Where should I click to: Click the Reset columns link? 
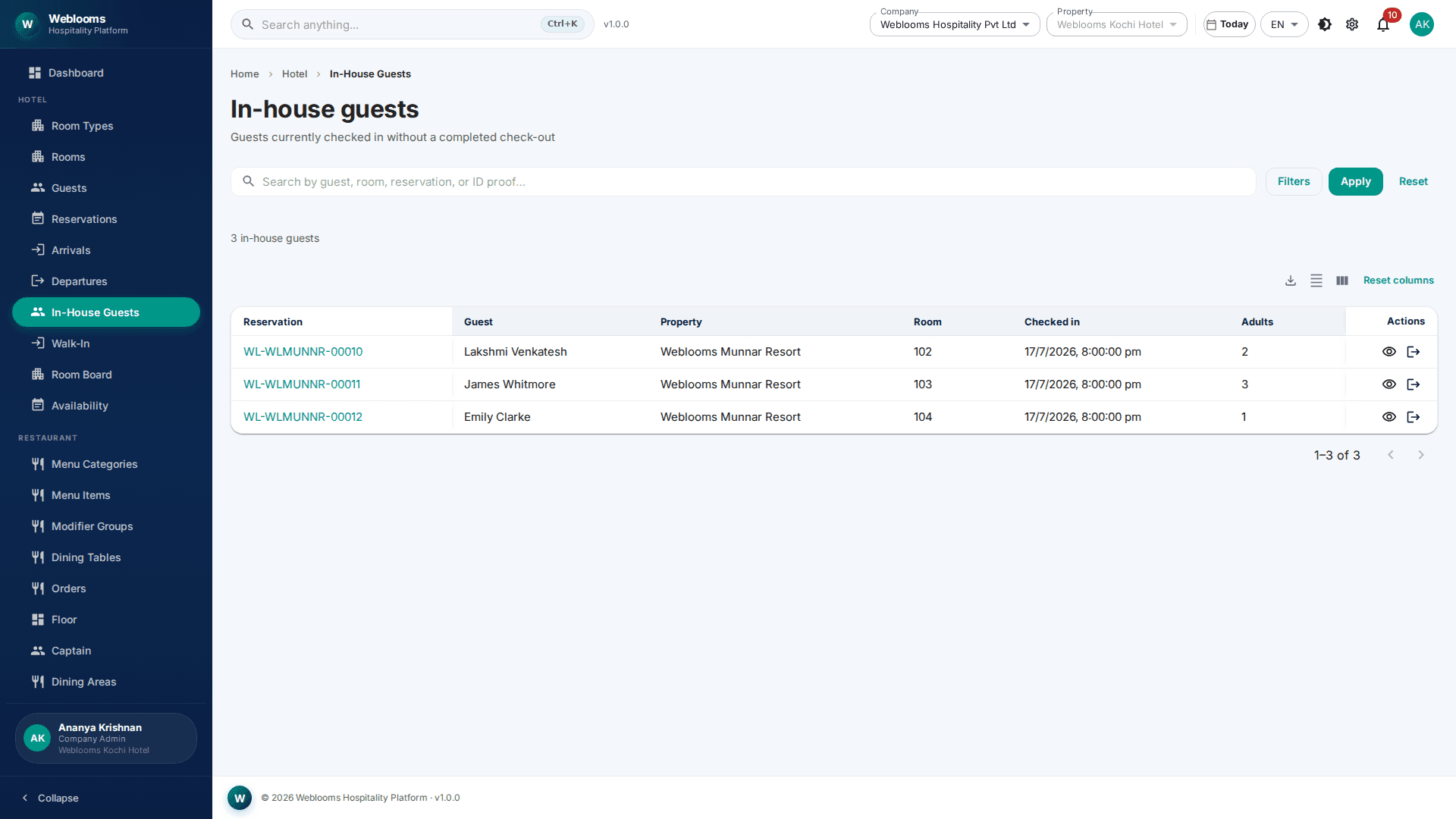pos(1398,281)
